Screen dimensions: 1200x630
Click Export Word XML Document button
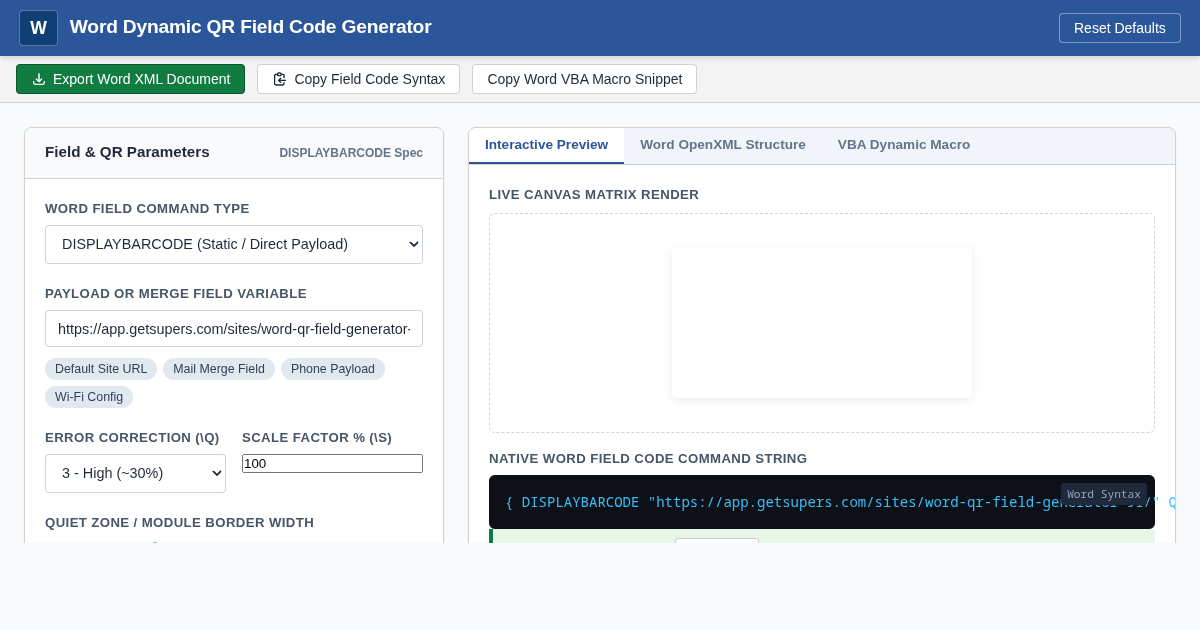[130, 79]
